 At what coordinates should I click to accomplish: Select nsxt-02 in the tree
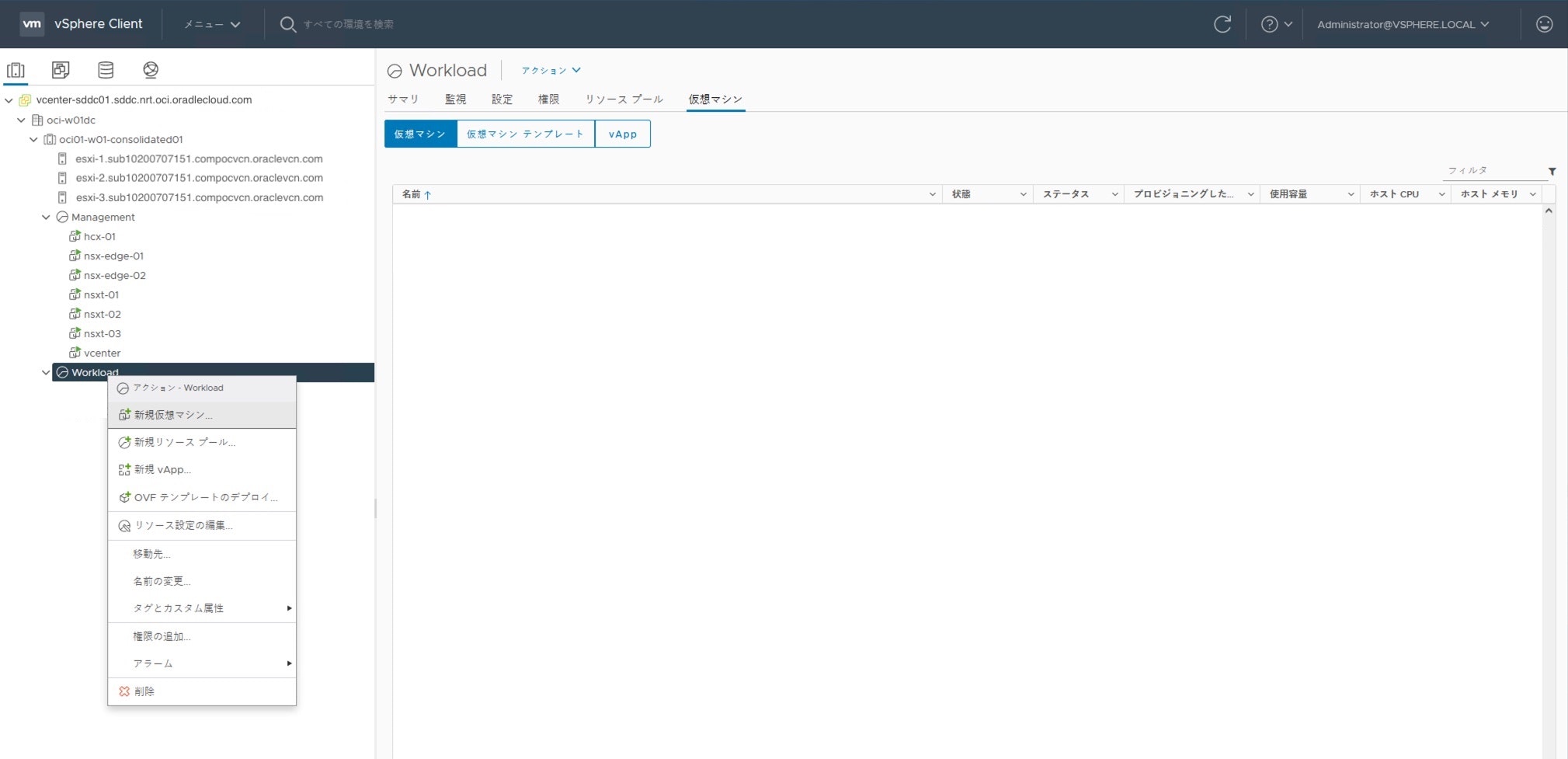103,314
